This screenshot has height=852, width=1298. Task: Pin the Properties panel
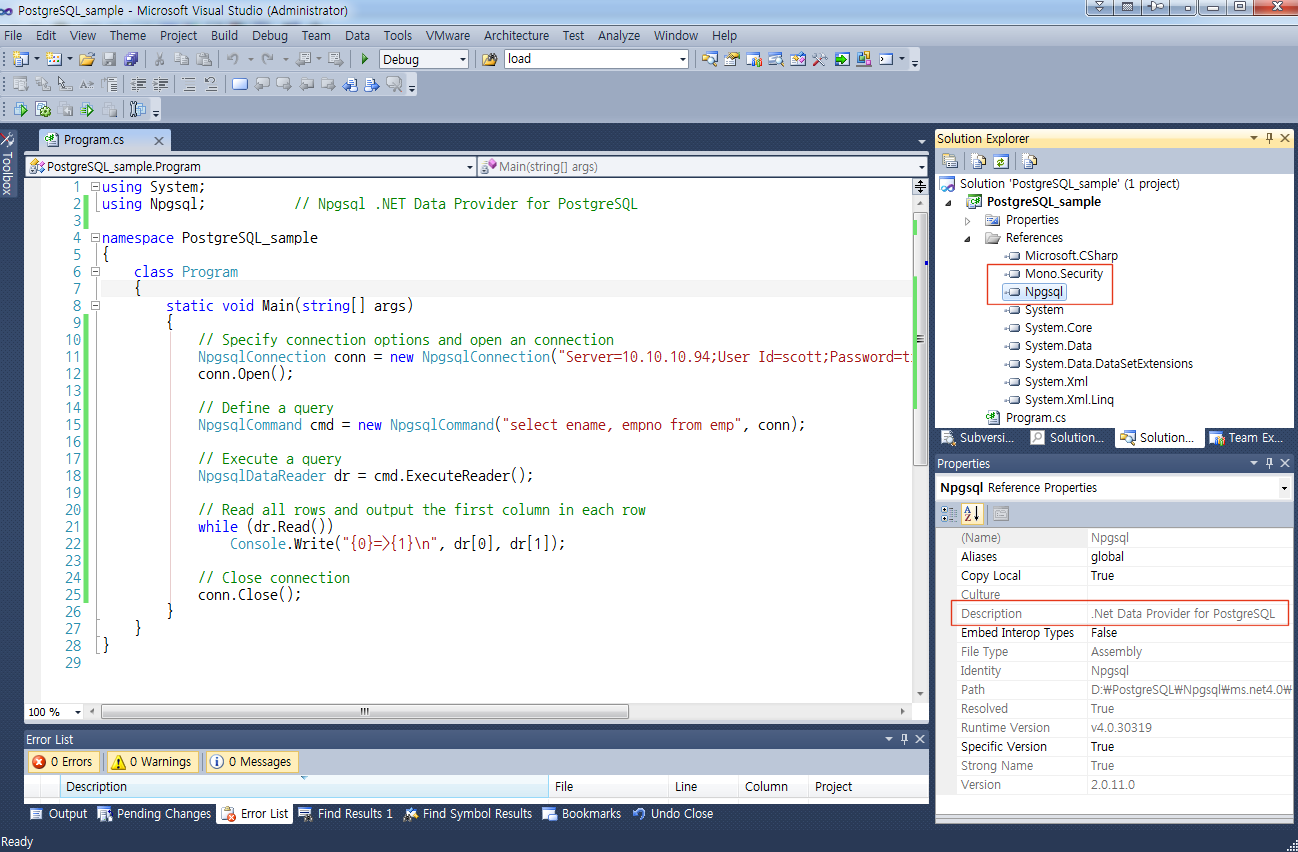[1269, 463]
